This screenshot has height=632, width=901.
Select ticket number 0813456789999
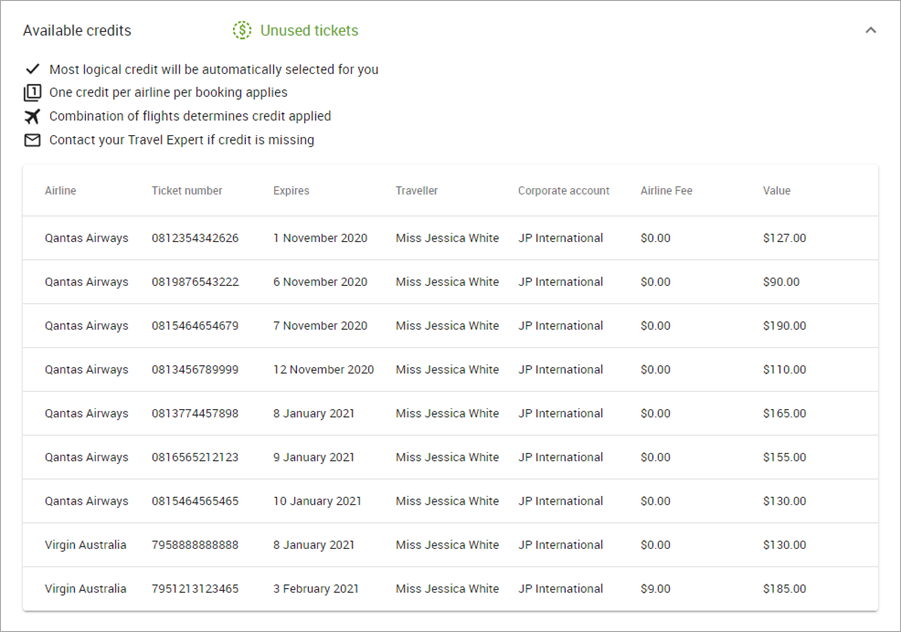pyautogui.click(x=195, y=369)
